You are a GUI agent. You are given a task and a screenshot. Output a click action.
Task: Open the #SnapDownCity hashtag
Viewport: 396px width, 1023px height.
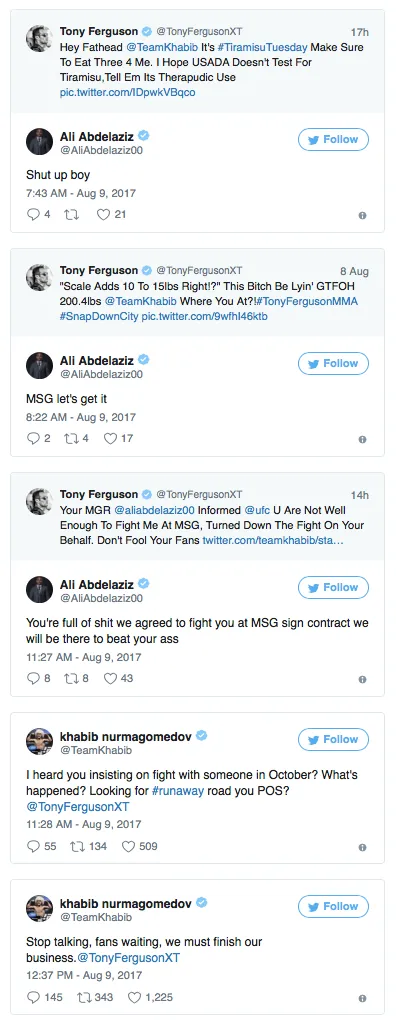(99, 316)
